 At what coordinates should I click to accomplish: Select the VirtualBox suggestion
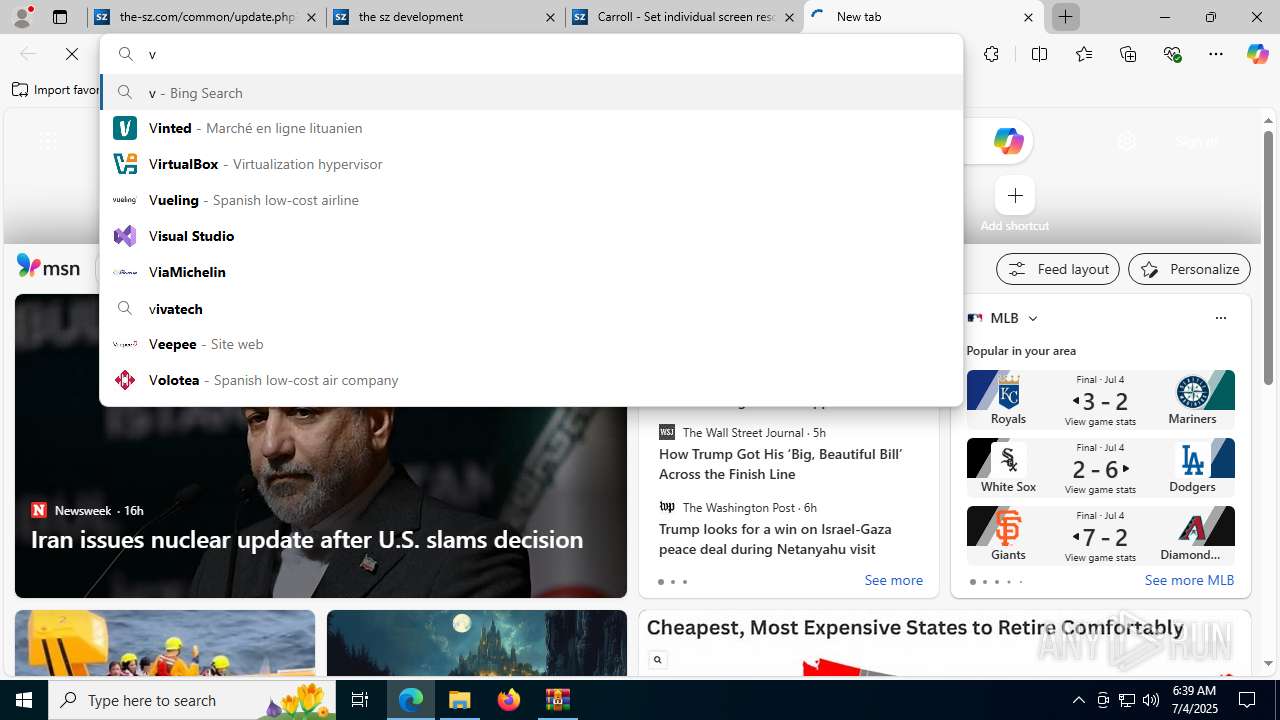pyautogui.click(x=531, y=164)
